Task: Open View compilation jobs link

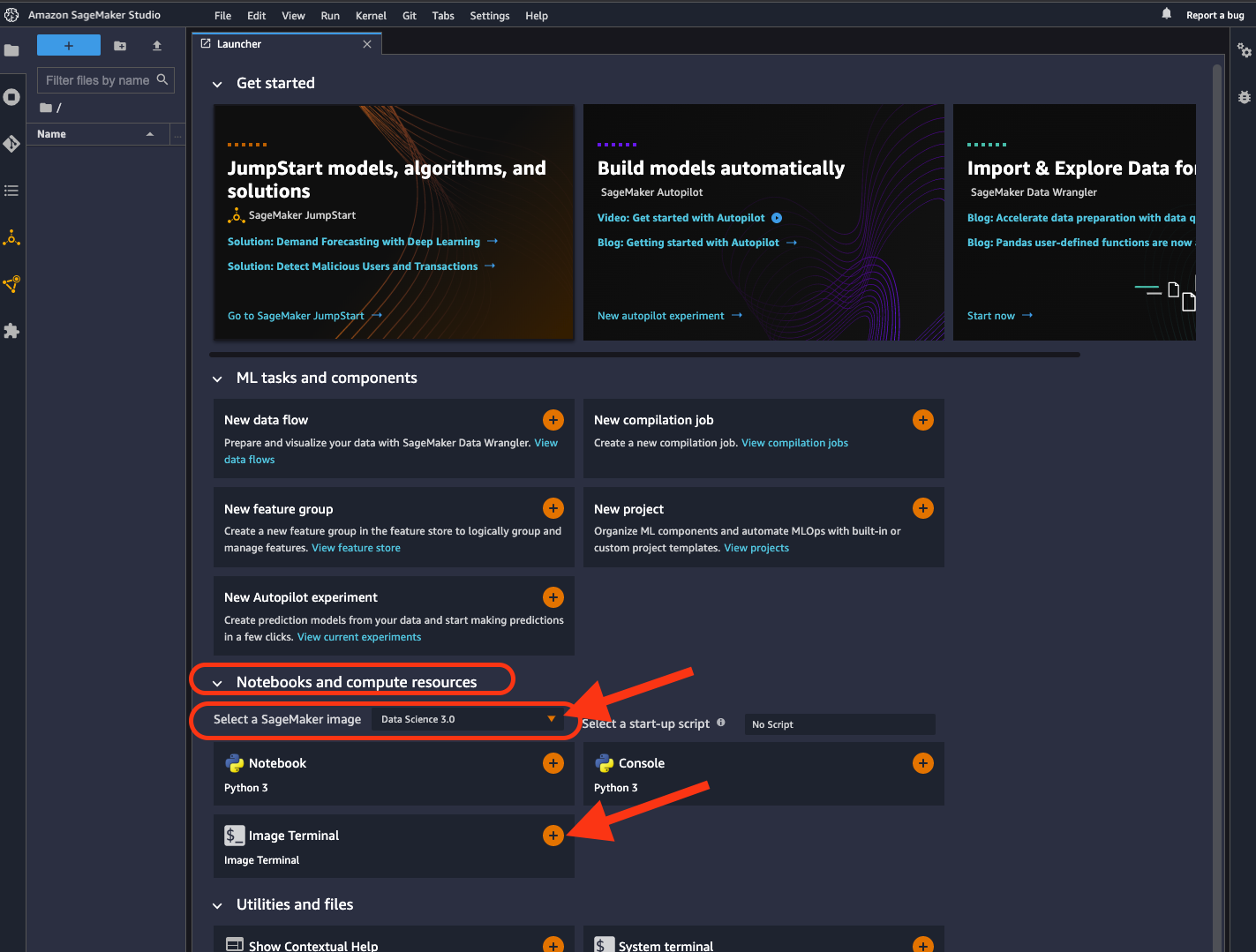Action: click(794, 443)
